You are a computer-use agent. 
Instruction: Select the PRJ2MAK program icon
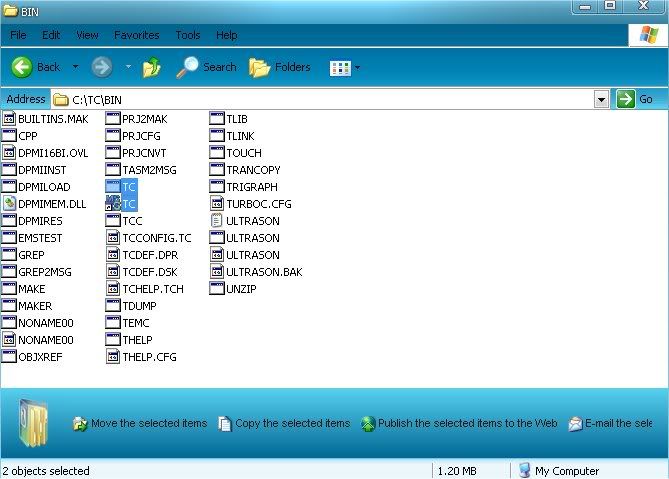pyautogui.click(x=113, y=119)
